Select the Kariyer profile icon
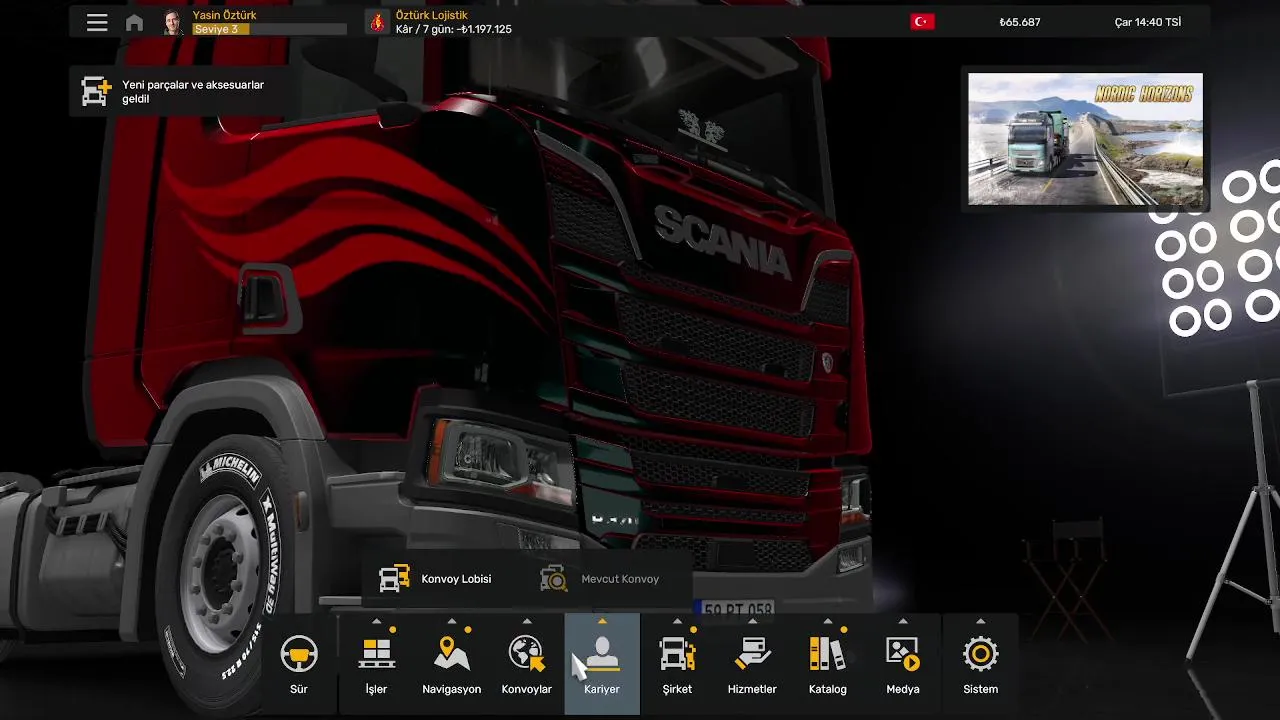 [602, 654]
